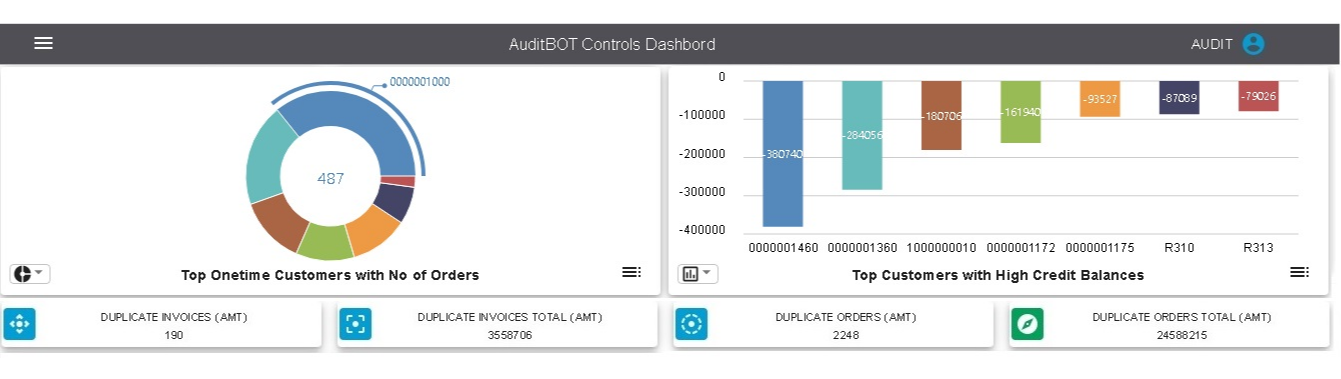Click the teal bar showing -284056
Image resolution: width=1341 pixels, height=379 pixels.
(x=862, y=135)
